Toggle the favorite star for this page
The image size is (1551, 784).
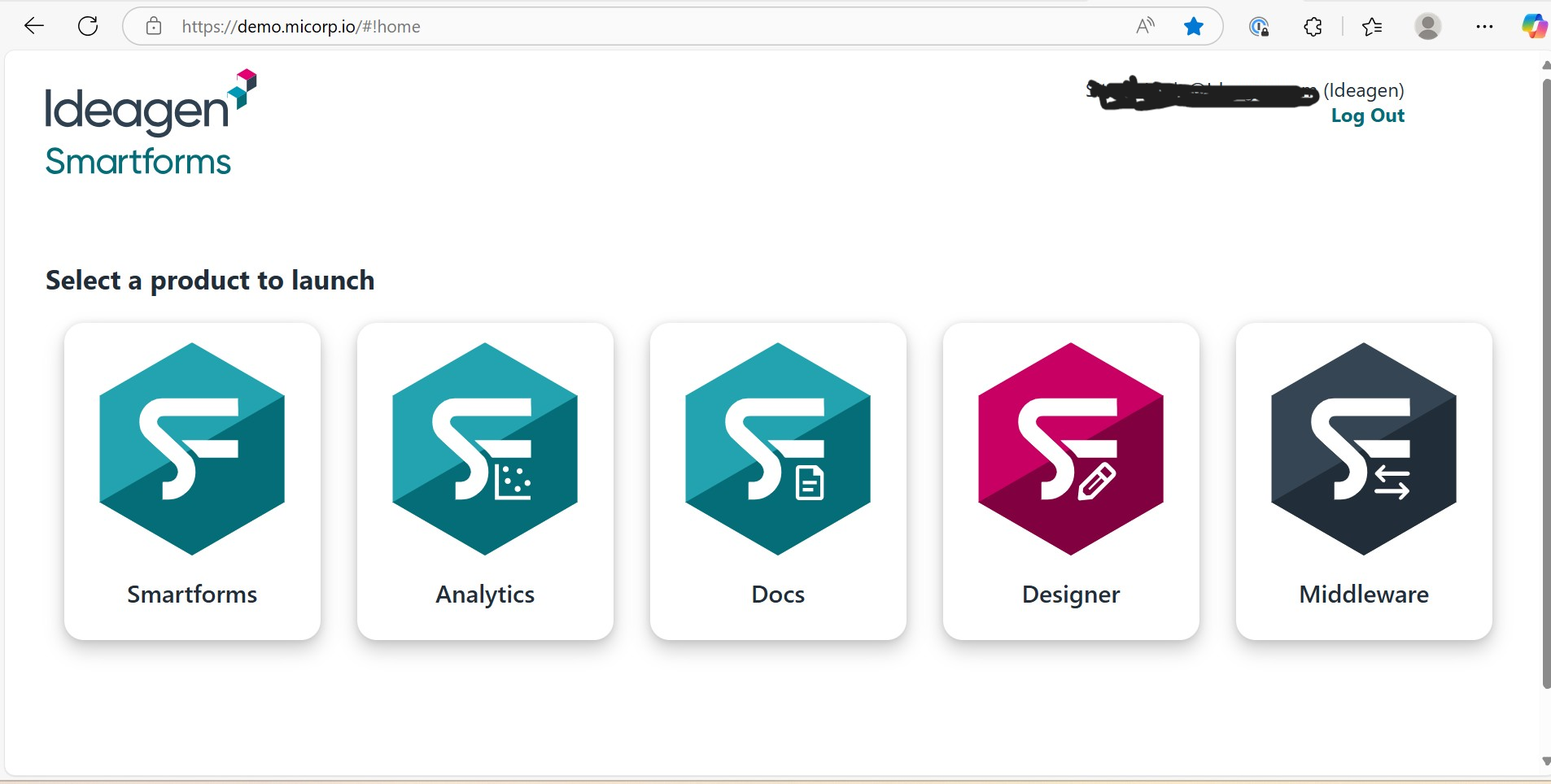[1194, 26]
